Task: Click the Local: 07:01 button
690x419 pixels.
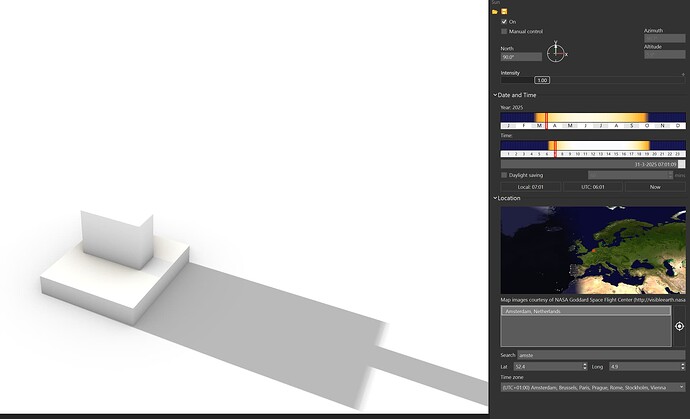Action: 531,187
